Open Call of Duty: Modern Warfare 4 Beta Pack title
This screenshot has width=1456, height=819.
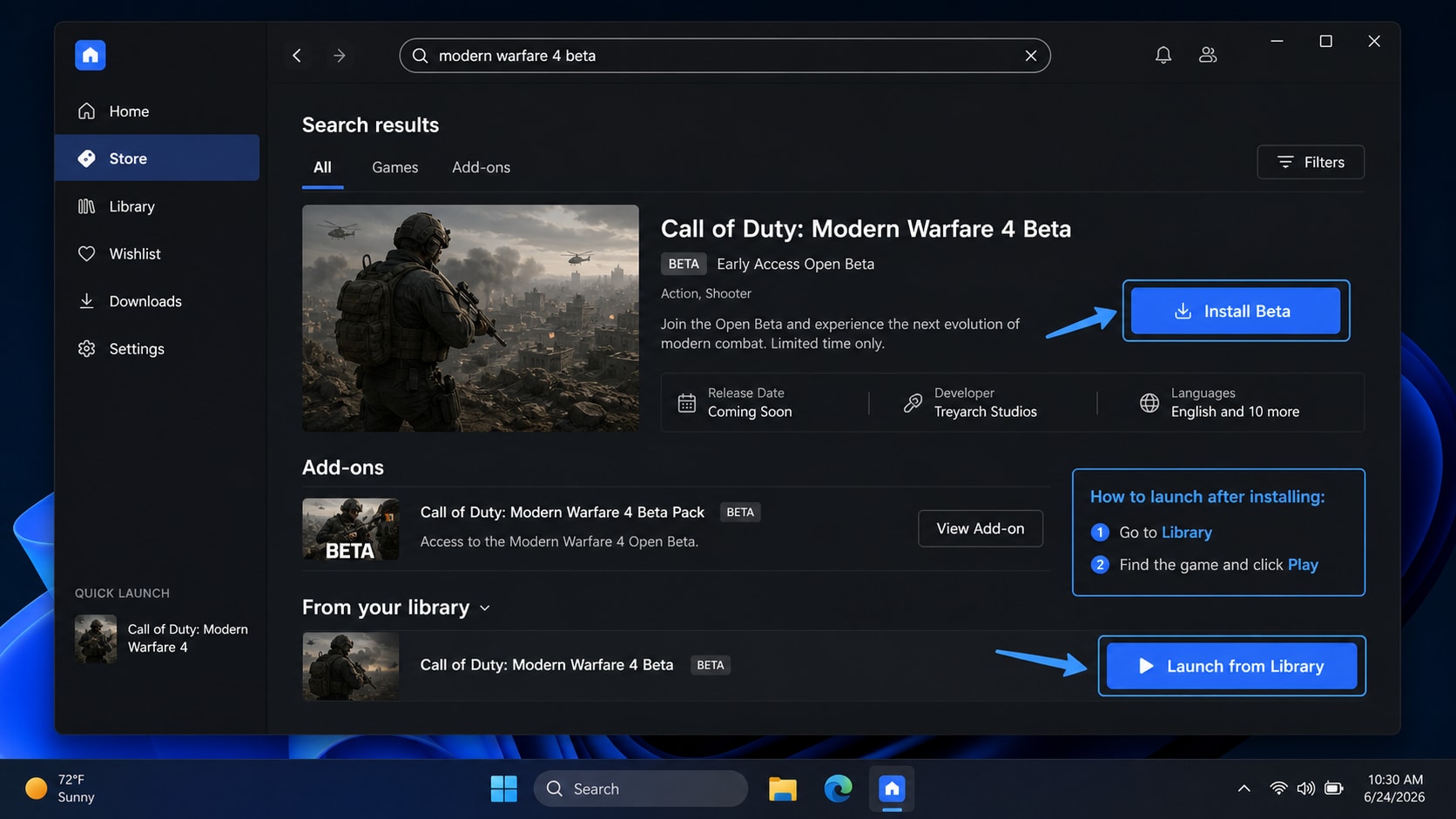[x=563, y=513]
